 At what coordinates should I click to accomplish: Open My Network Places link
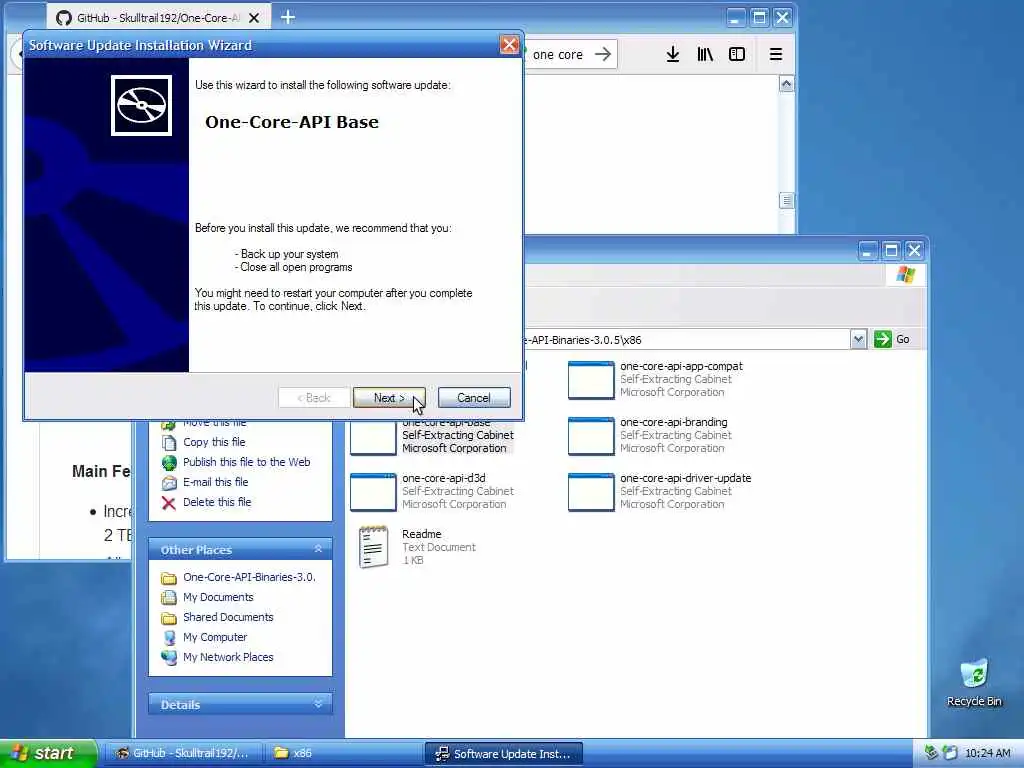[x=228, y=657]
